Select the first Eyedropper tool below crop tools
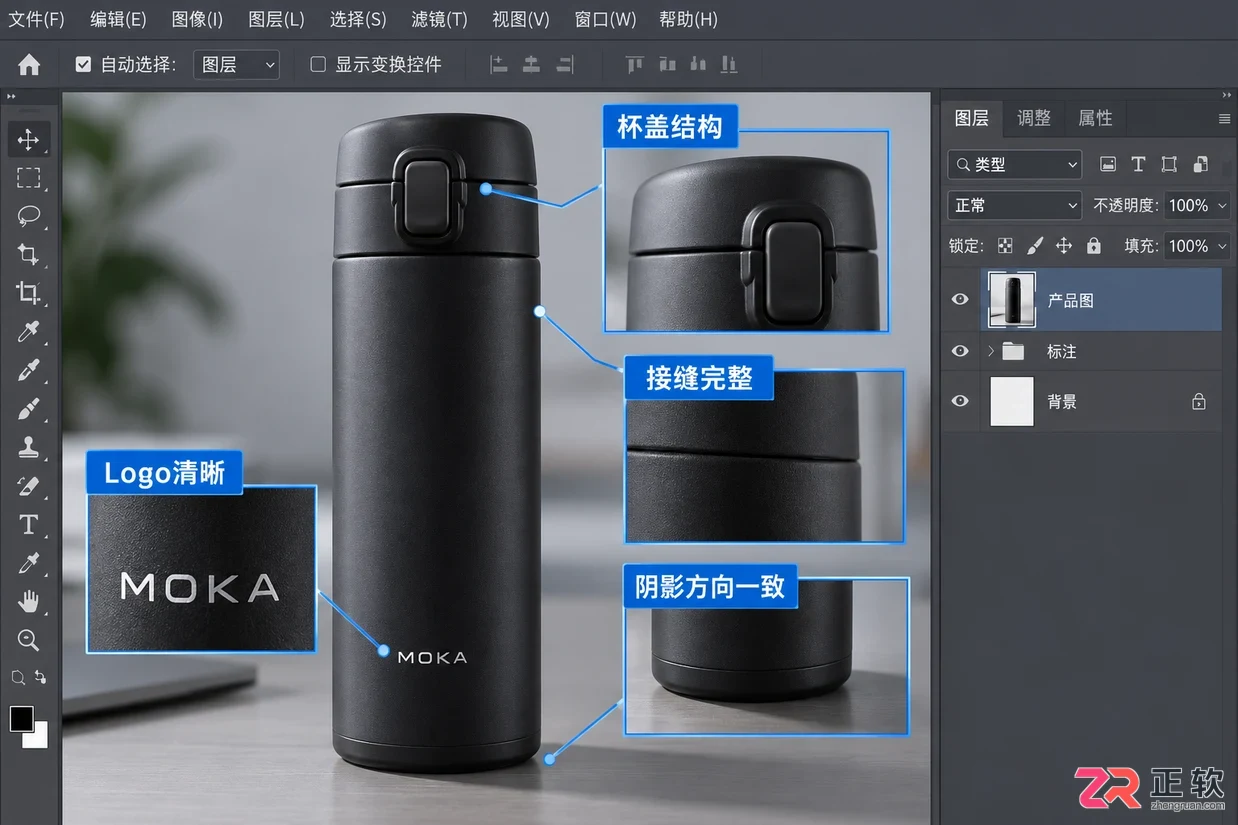The width and height of the screenshot is (1238, 825). (x=28, y=331)
